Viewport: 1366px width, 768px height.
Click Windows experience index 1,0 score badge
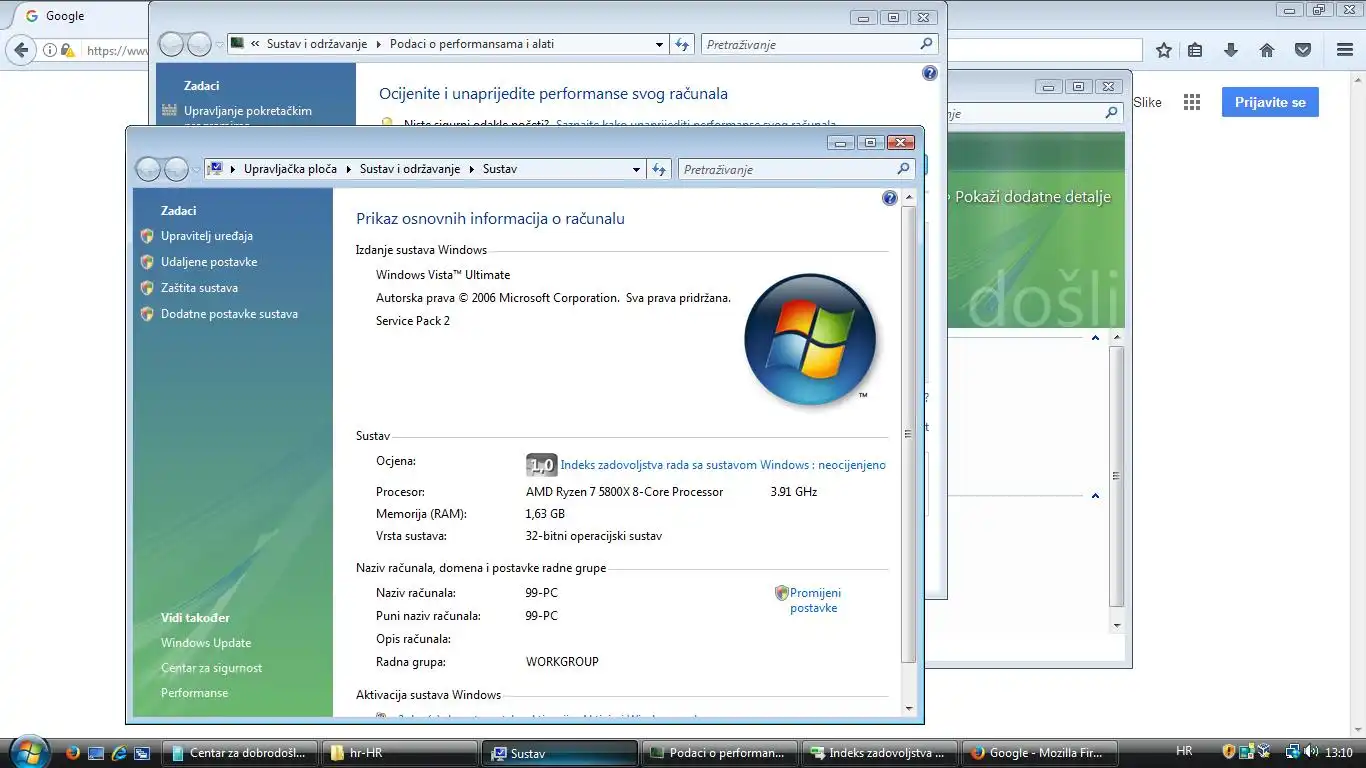point(541,465)
